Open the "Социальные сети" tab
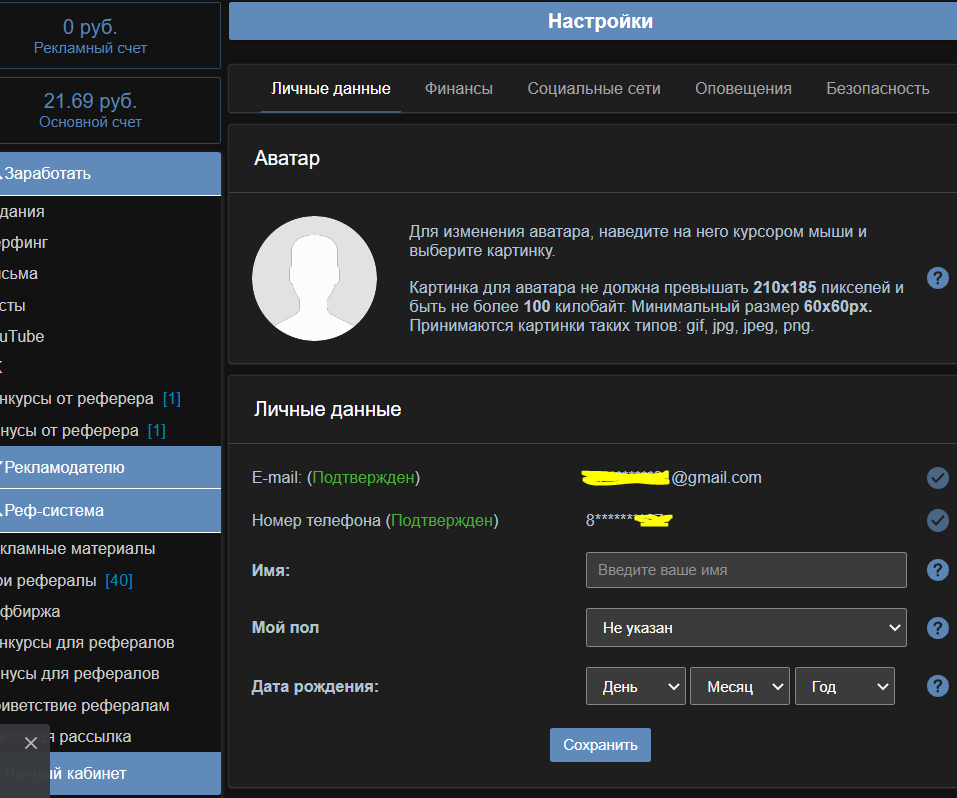Screen dimensions: 957x798 [x=593, y=88]
